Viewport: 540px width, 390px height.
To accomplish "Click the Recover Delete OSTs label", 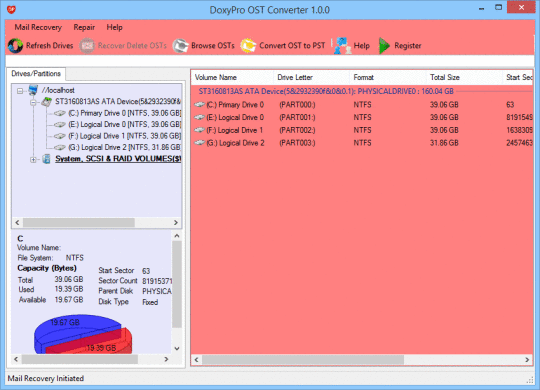I will [132, 45].
